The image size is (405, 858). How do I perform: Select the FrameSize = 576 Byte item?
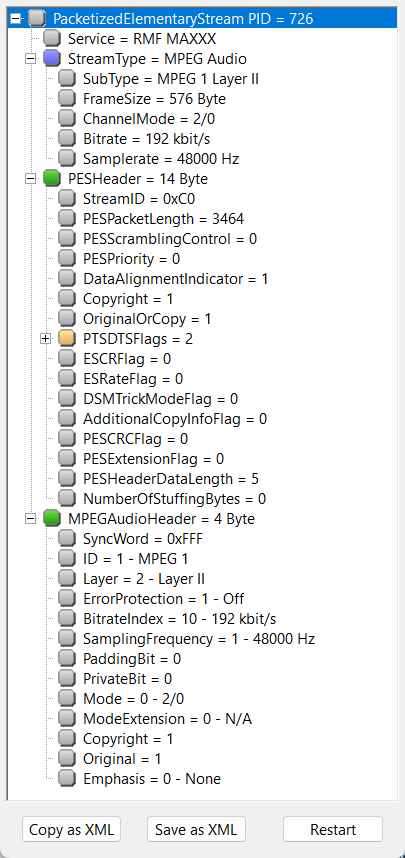coord(154,98)
